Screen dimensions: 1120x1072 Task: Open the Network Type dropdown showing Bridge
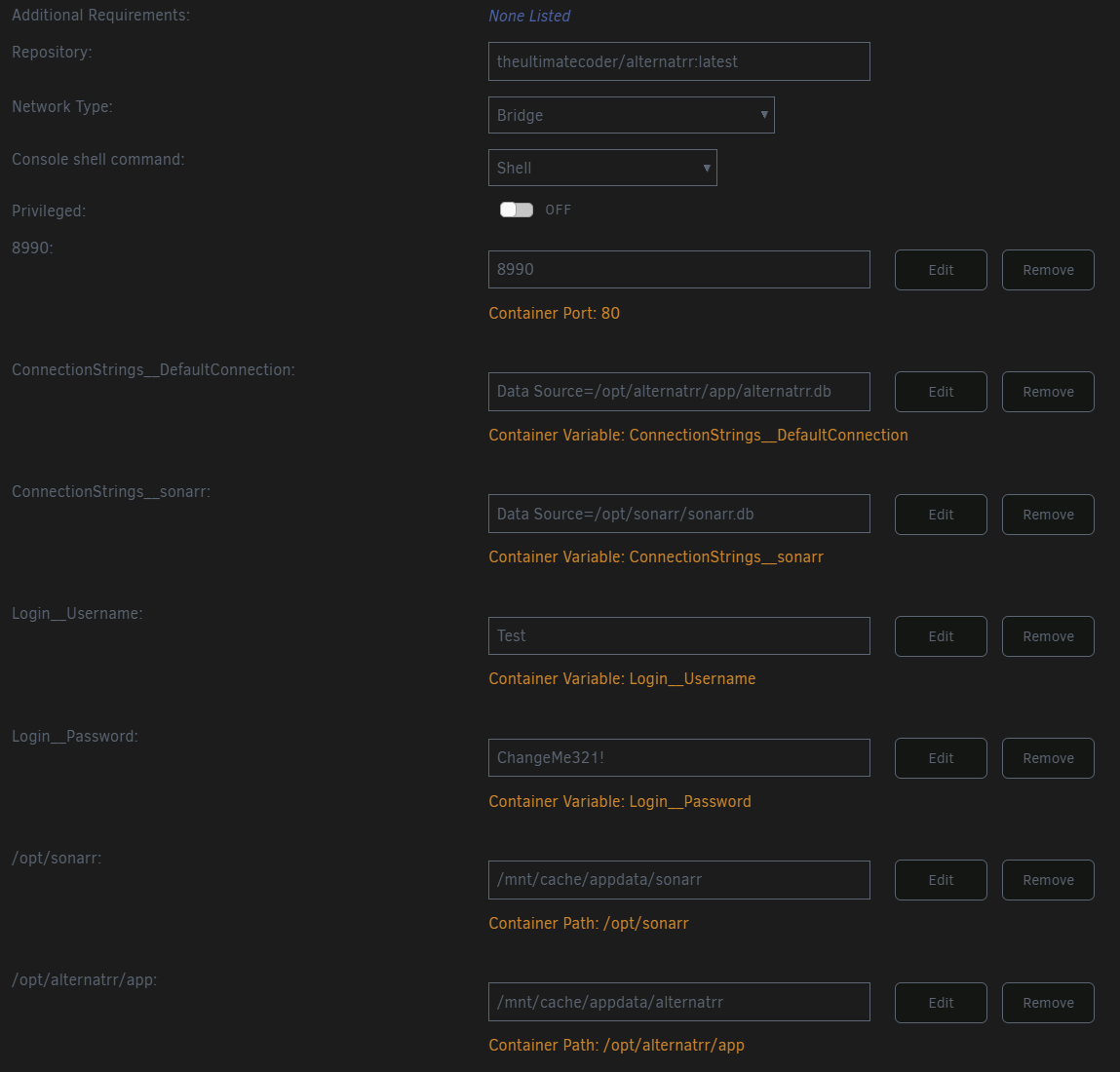(631, 115)
